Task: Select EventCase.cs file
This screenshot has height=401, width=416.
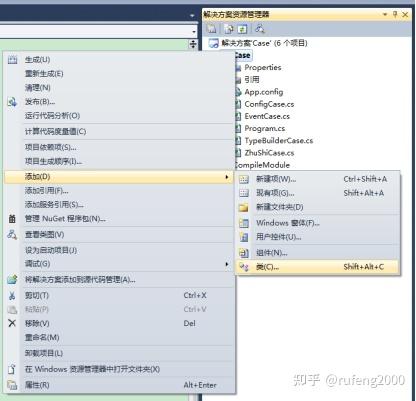Action: pyautogui.click(x=267, y=116)
